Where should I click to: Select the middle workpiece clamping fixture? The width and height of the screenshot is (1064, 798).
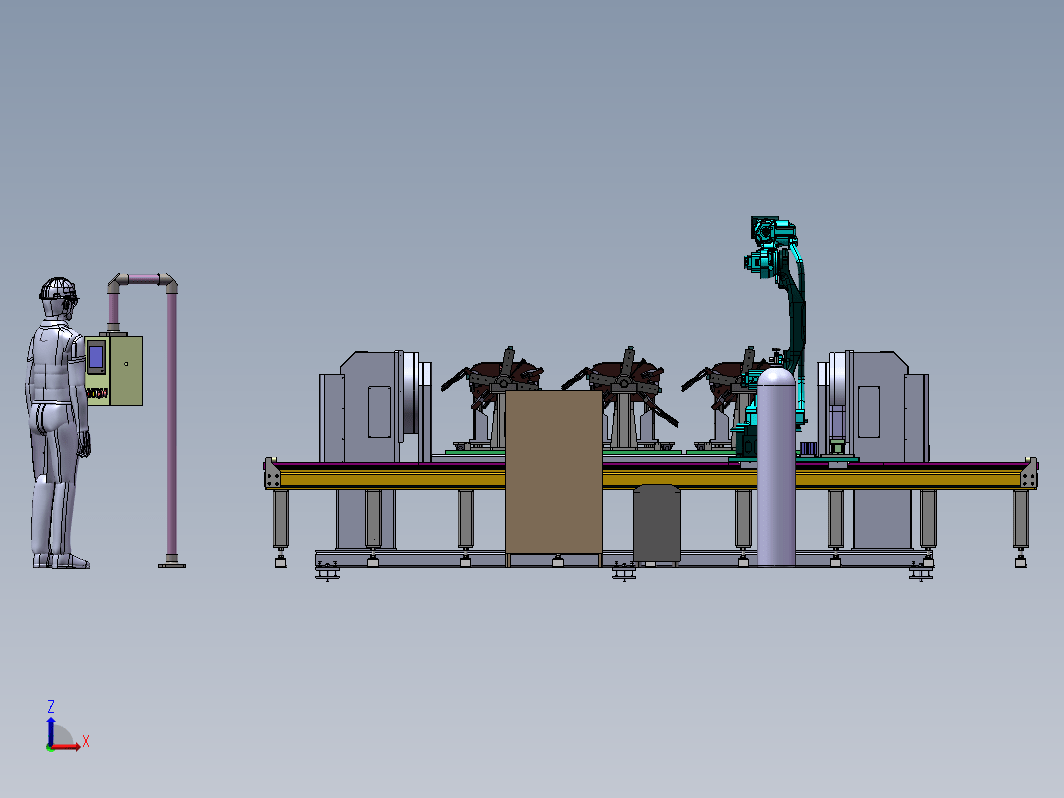620,397
